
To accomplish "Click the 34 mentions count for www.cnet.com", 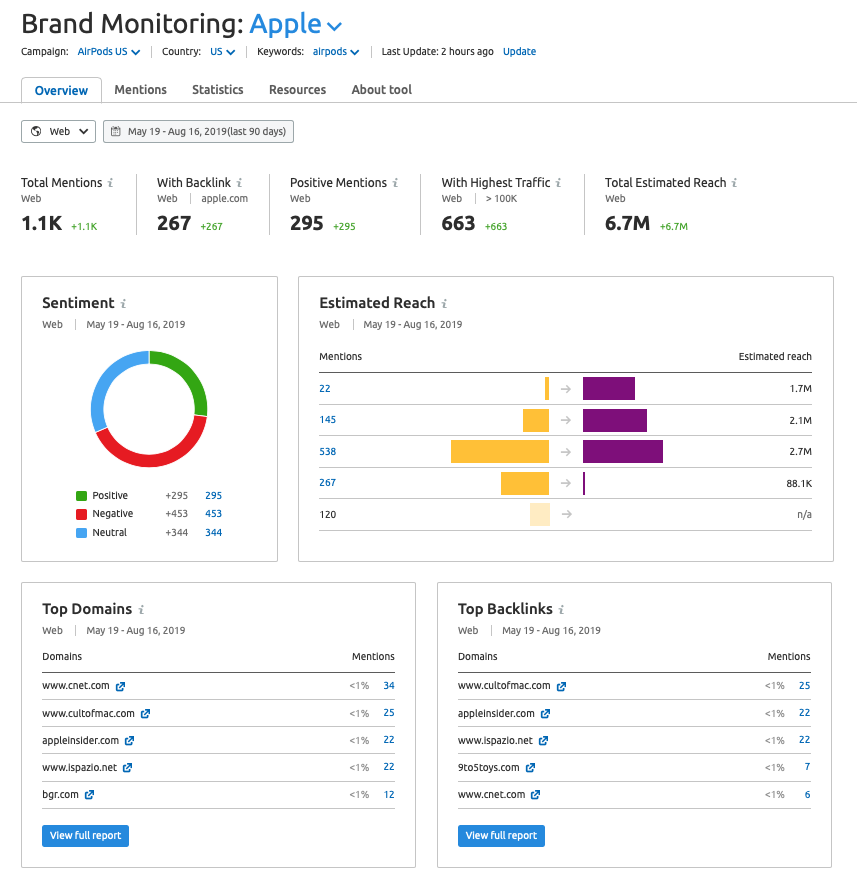I will pos(389,686).
